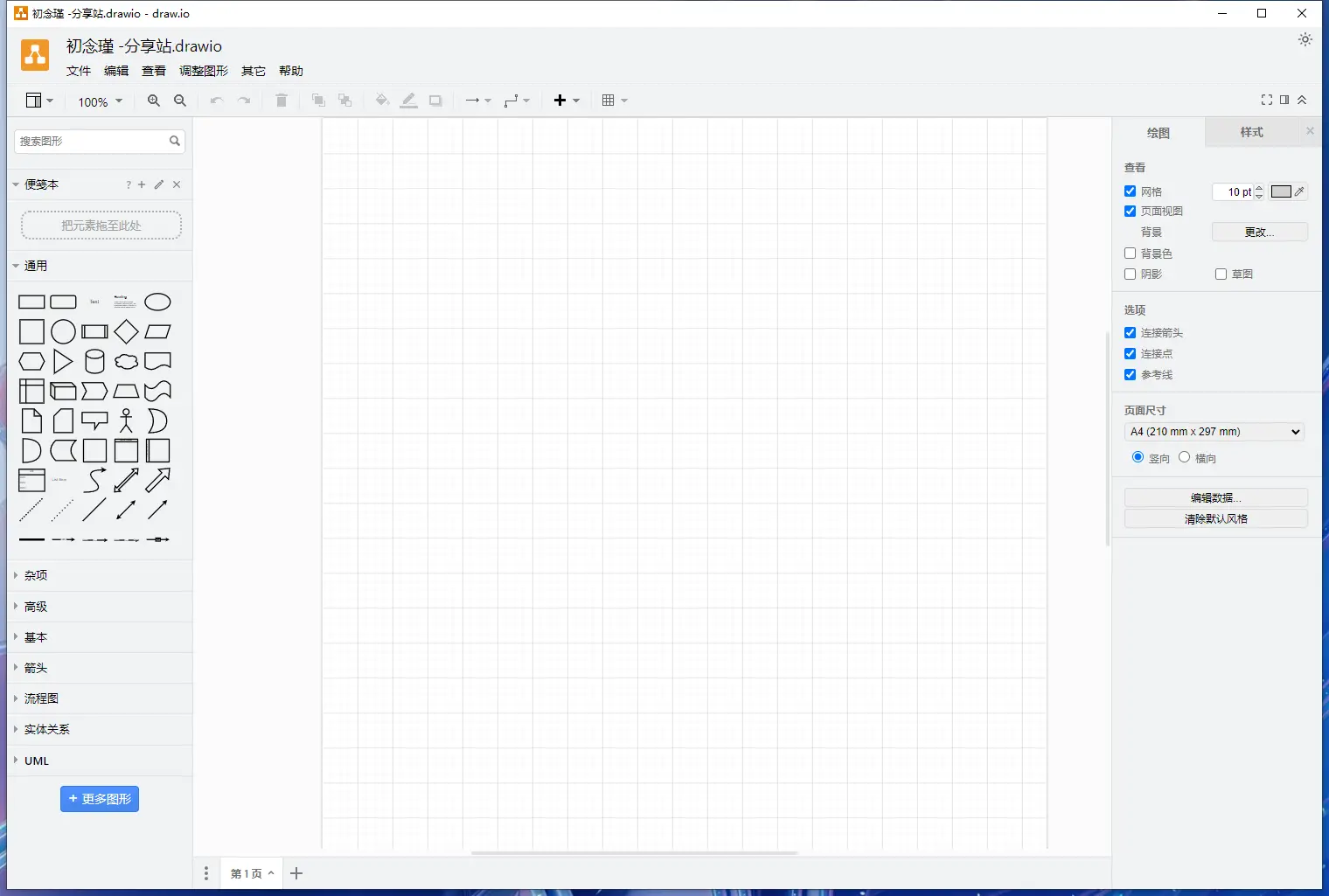This screenshot has height=896, width=1329.
Task: Select the 竖向 portrait radio button
Action: (x=1138, y=457)
